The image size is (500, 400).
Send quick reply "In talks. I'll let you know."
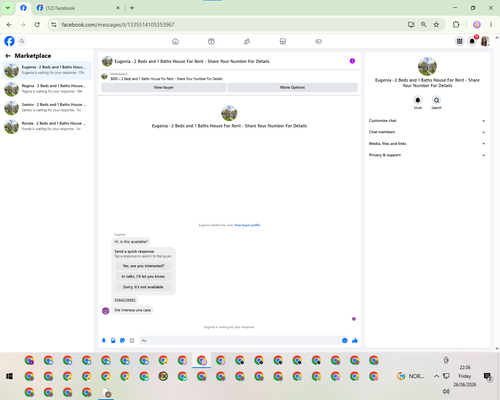point(143,276)
